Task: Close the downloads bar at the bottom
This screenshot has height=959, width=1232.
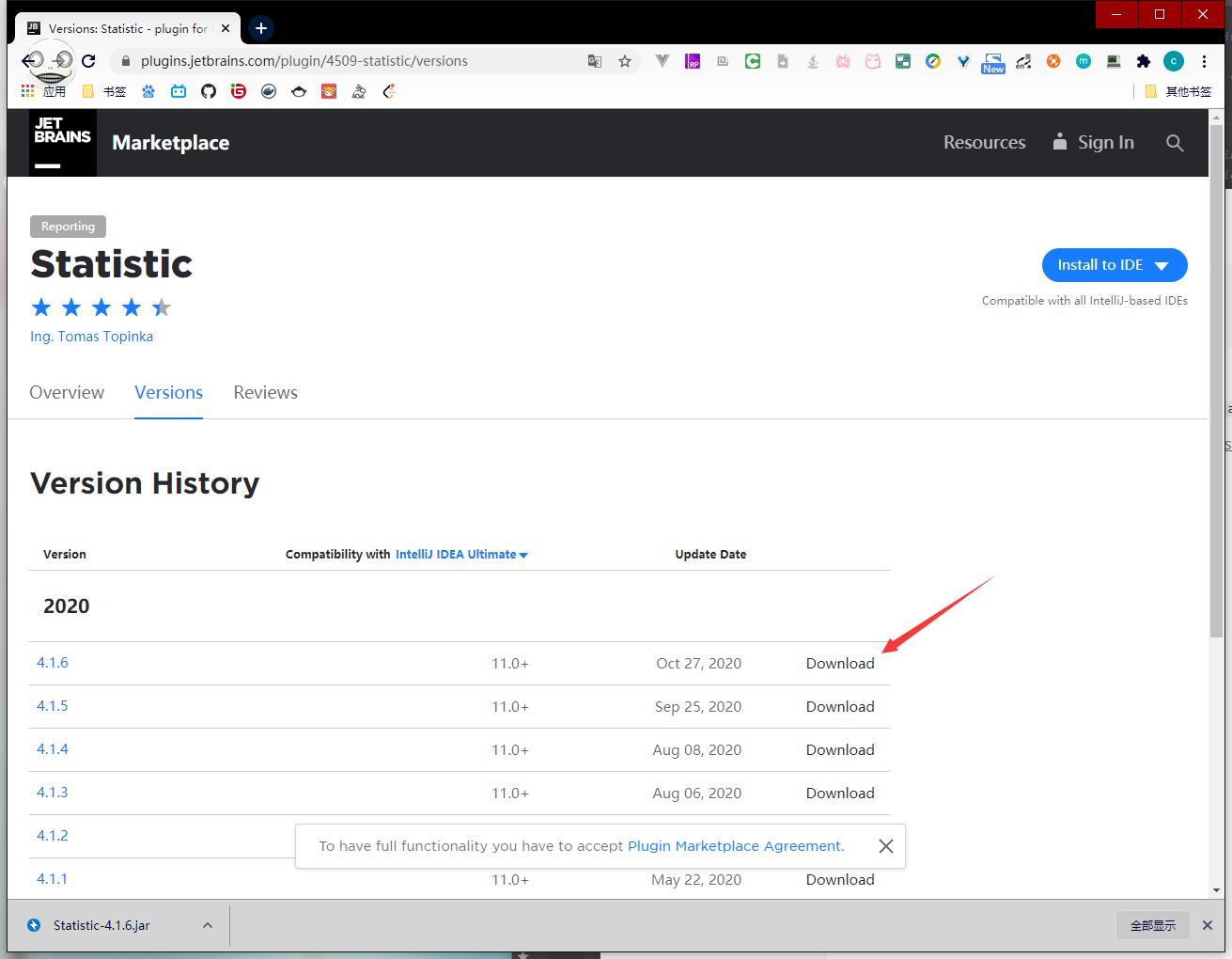Action: click(1208, 925)
